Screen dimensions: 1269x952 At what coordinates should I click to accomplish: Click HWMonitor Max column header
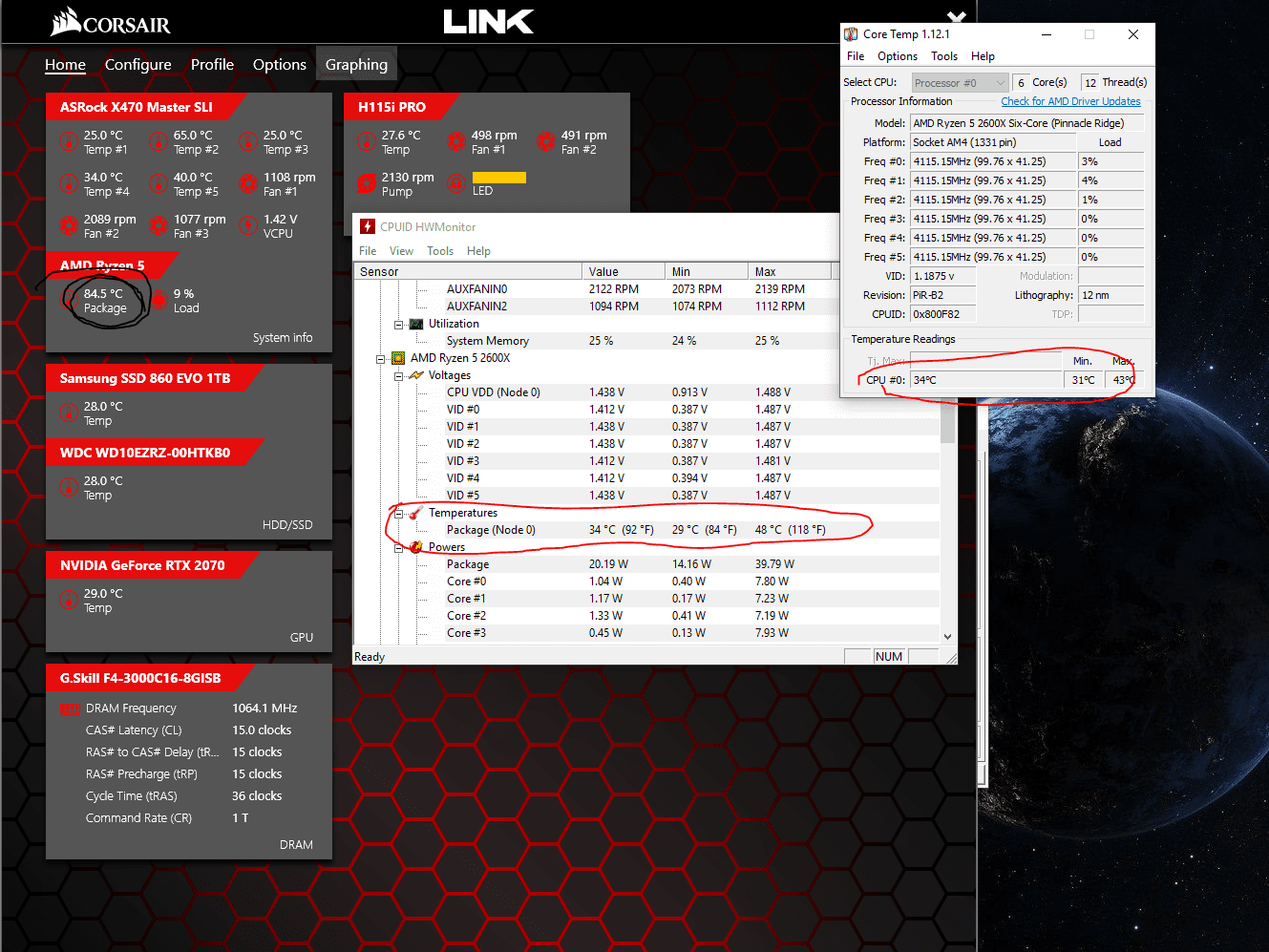[x=790, y=272]
